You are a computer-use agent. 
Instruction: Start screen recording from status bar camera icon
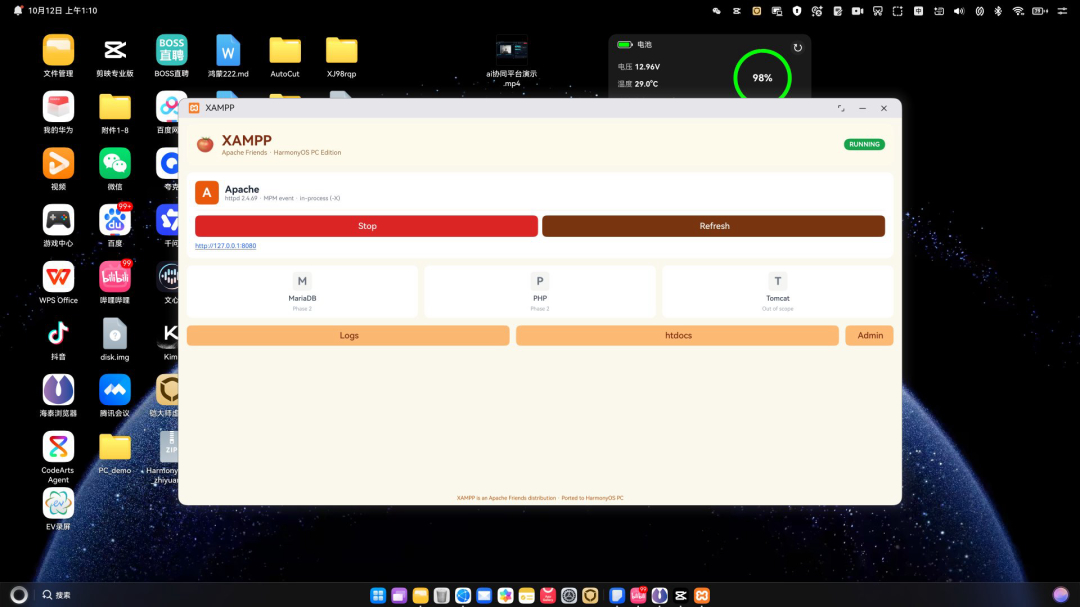coord(858,11)
